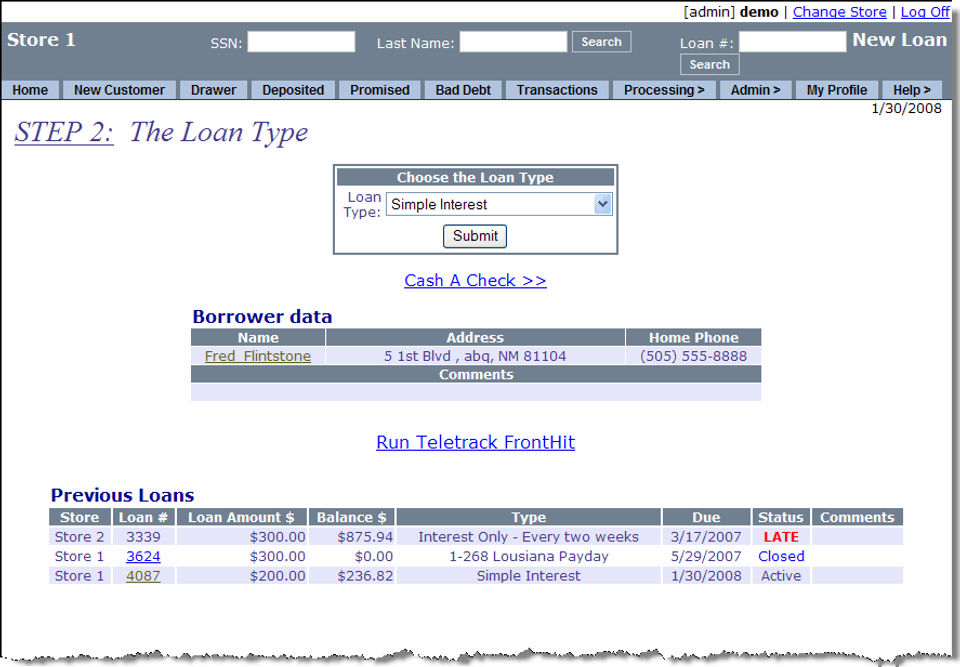The width and height of the screenshot is (960, 667).
Task: Open the Home menu tab
Action: (x=30, y=90)
